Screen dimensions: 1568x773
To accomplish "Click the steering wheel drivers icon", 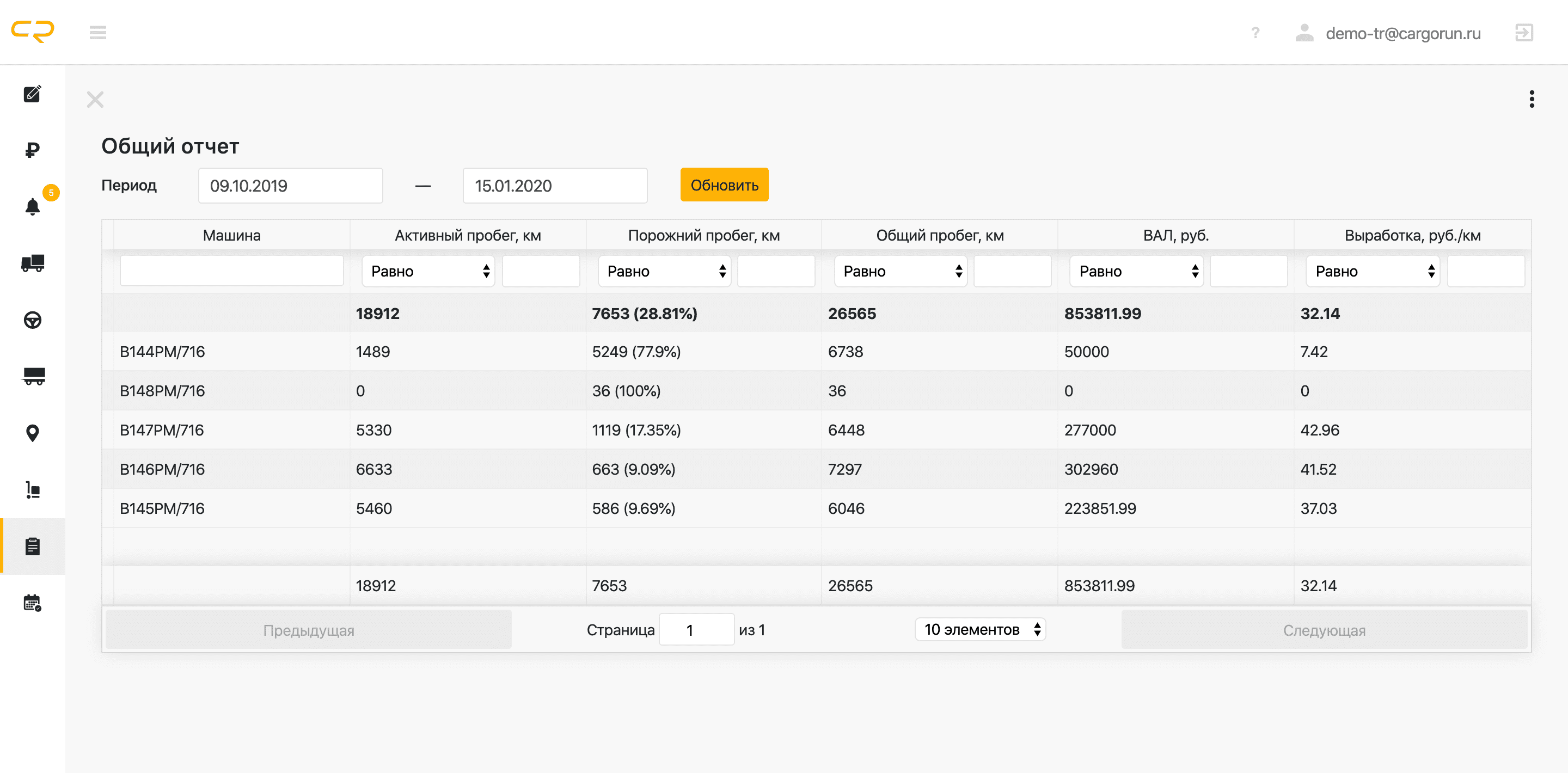I will pos(32,320).
